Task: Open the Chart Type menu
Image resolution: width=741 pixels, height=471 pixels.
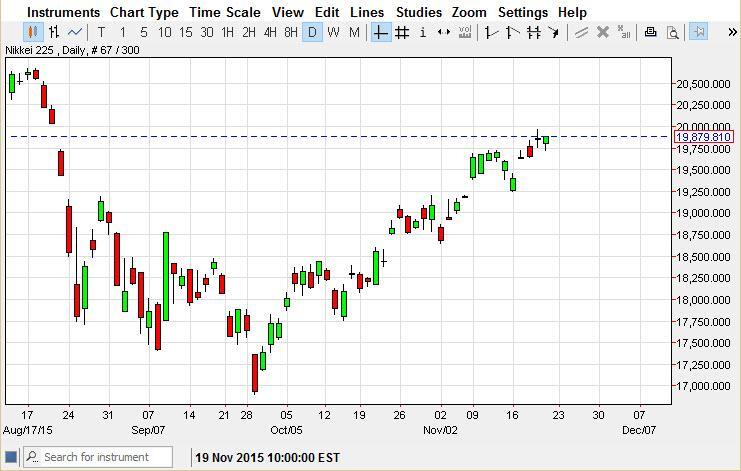Action: coord(144,12)
